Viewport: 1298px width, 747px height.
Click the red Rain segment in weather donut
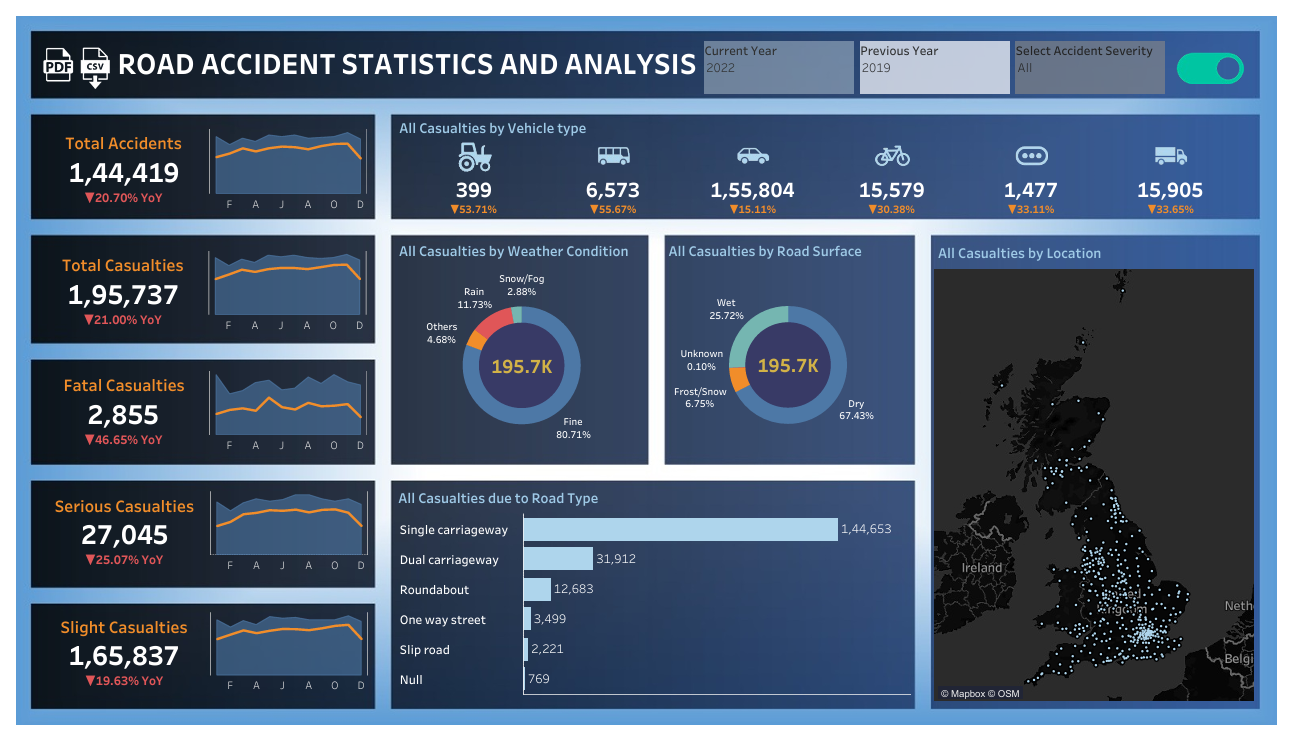pyautogui.click(x=491, y=323)
